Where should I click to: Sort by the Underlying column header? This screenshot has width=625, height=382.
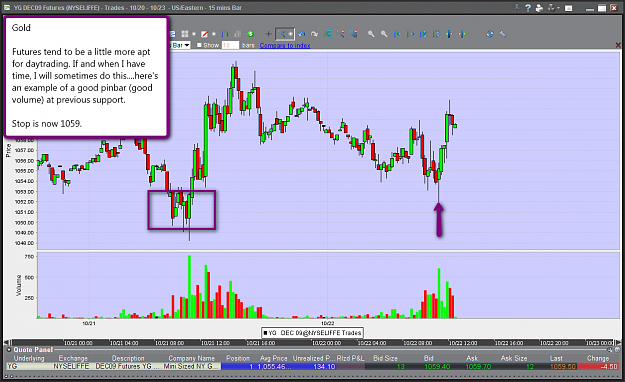29,358
